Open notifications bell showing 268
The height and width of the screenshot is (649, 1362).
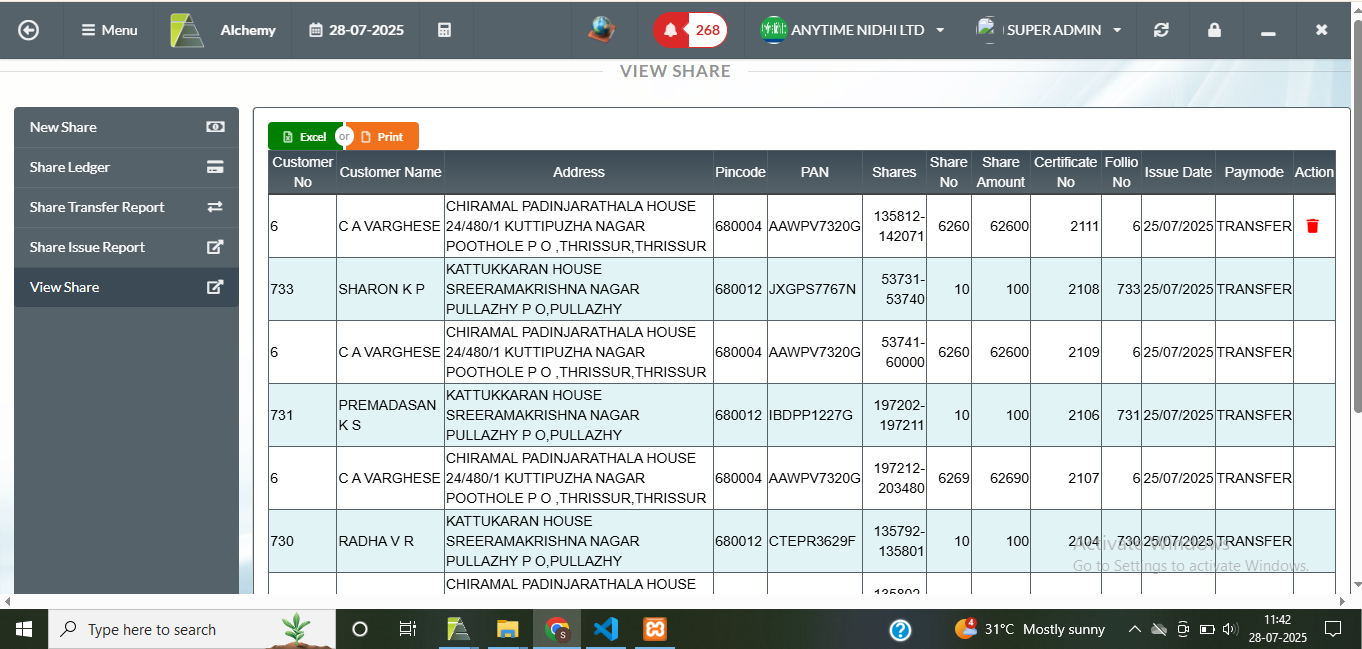[x=690, y=30]
